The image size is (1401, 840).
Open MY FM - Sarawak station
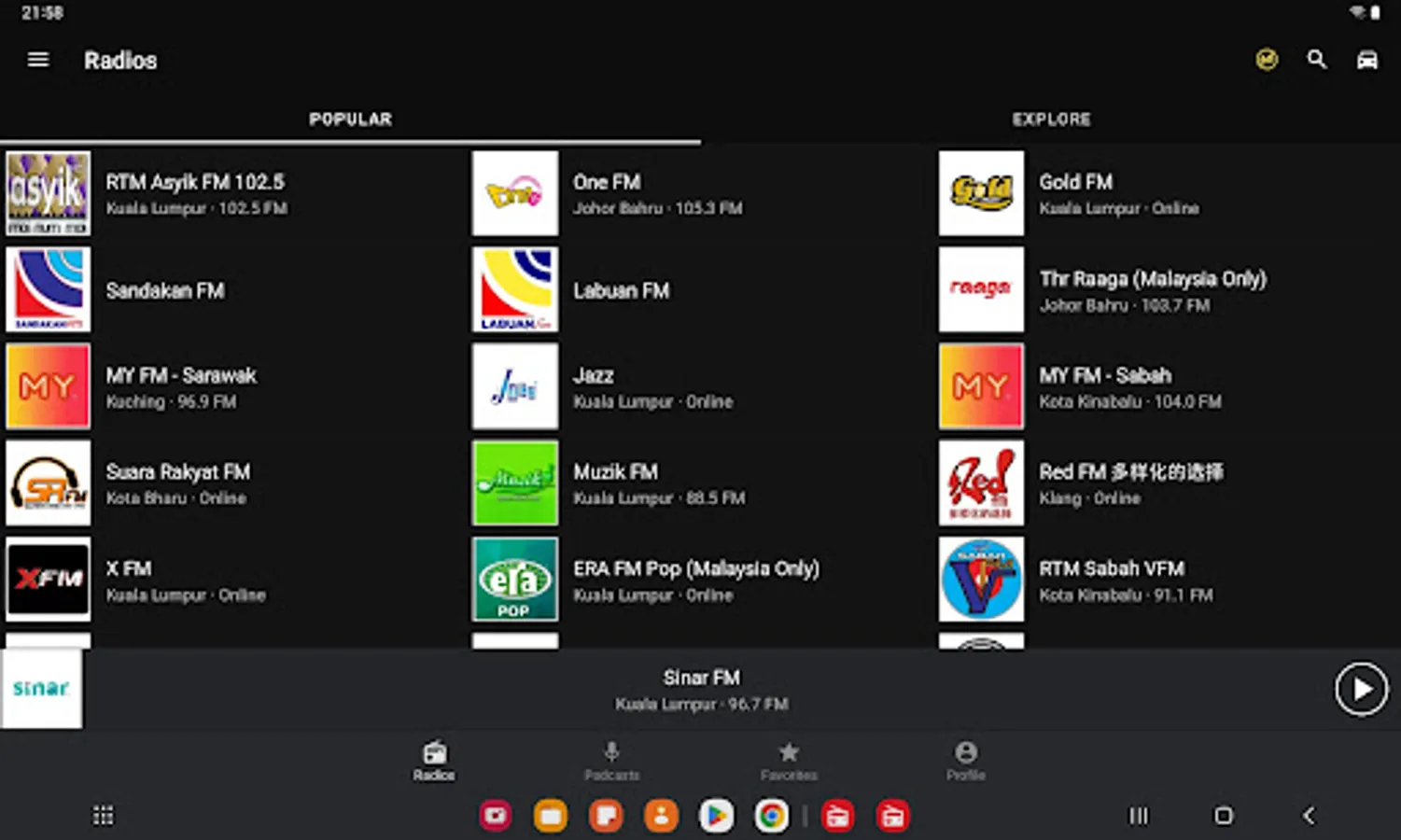233,386
